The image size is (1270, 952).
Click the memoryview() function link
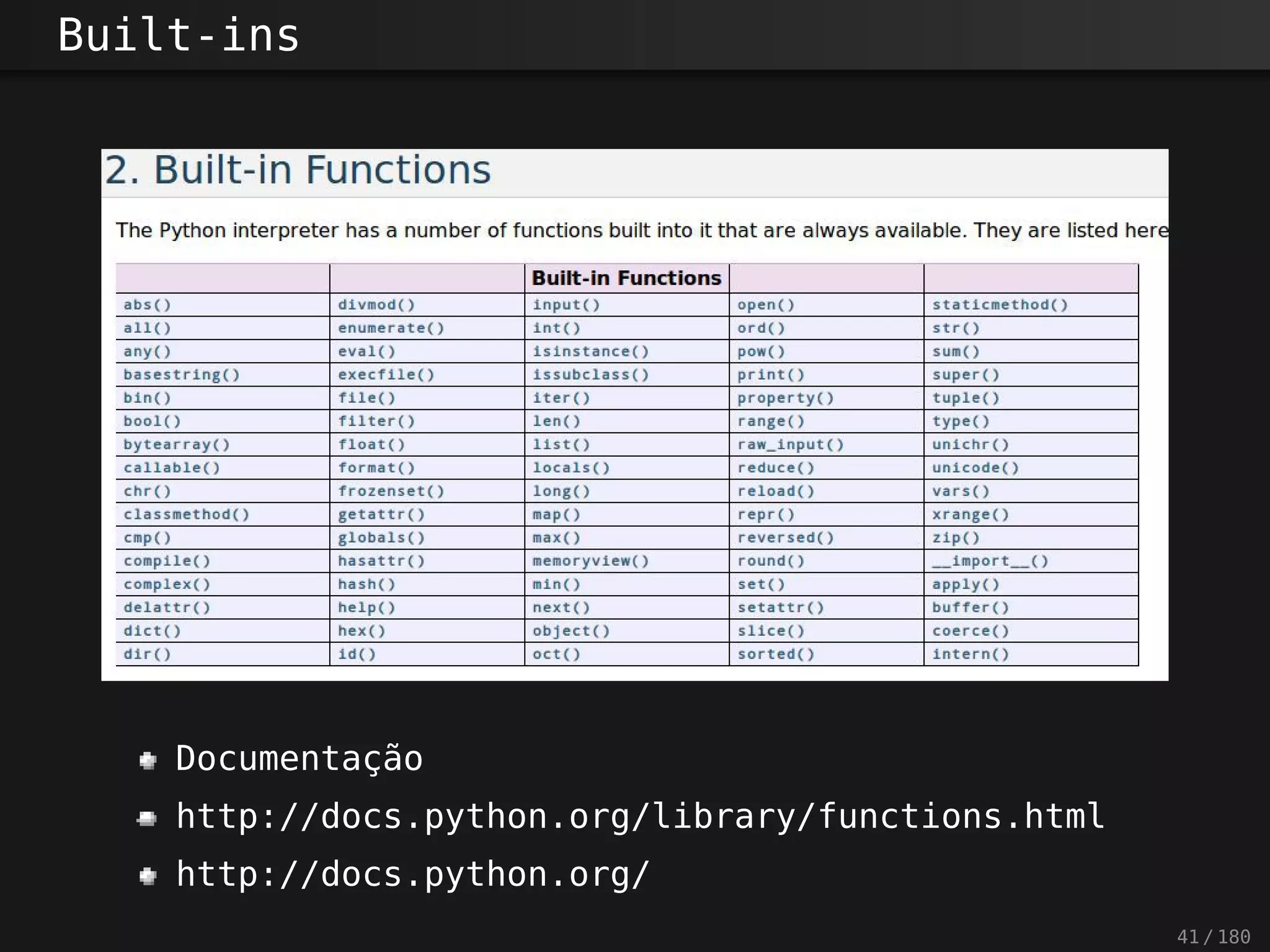(x=590, y=561)
